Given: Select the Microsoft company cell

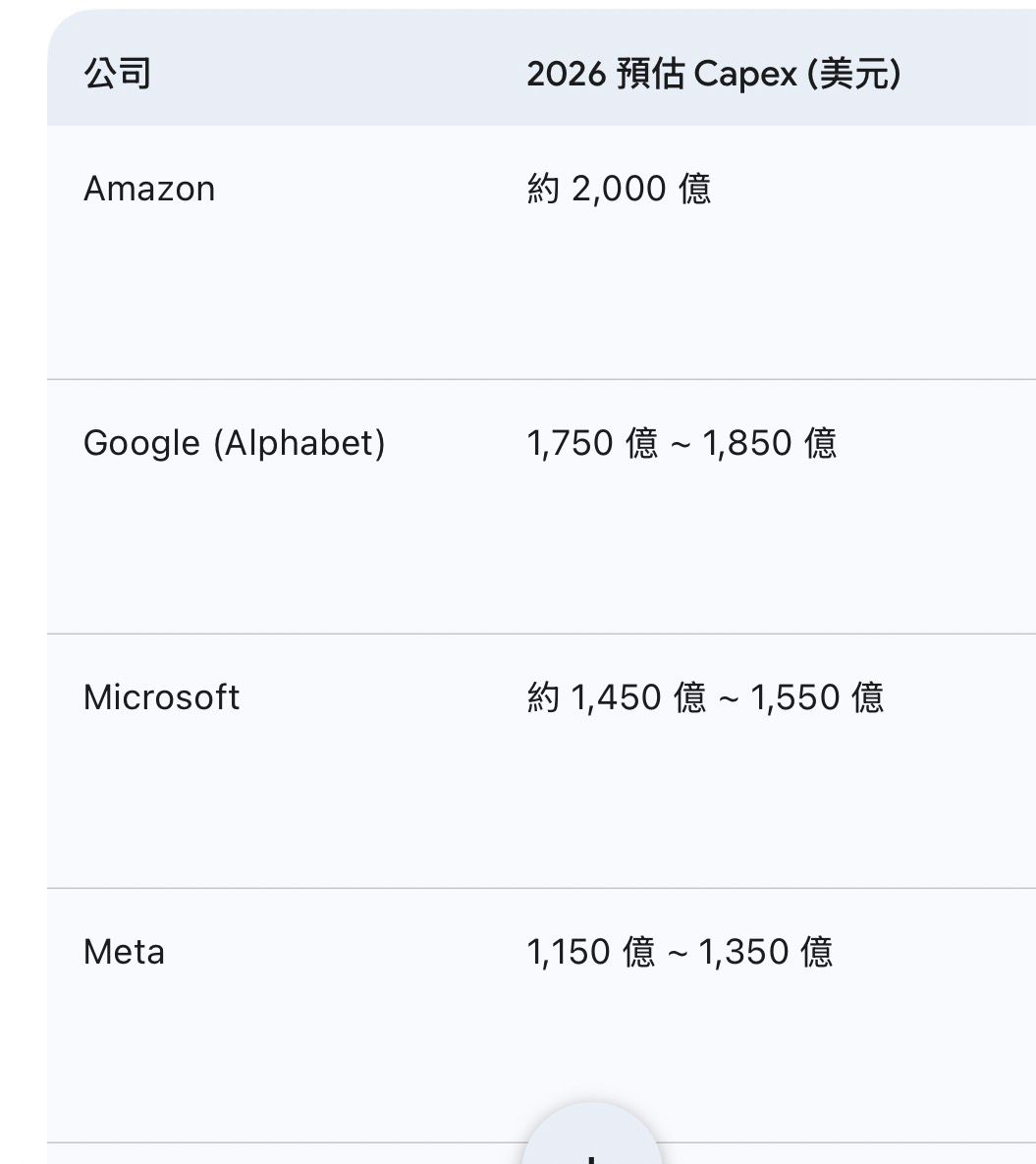Looking at the screenshot, I should (x=162, y=697).
